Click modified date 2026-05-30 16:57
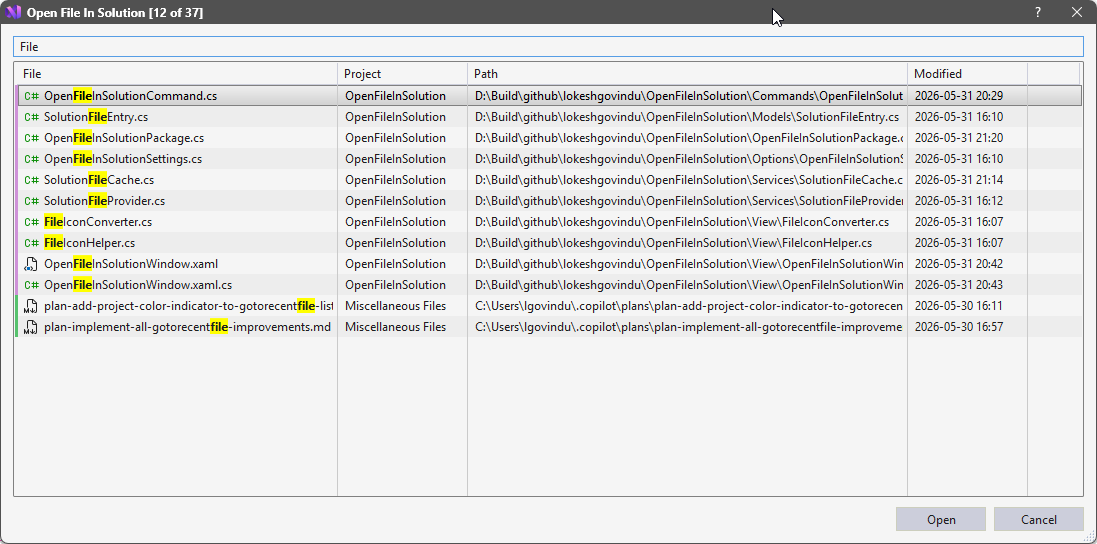The image size is (1097, 544). (958, 327)
